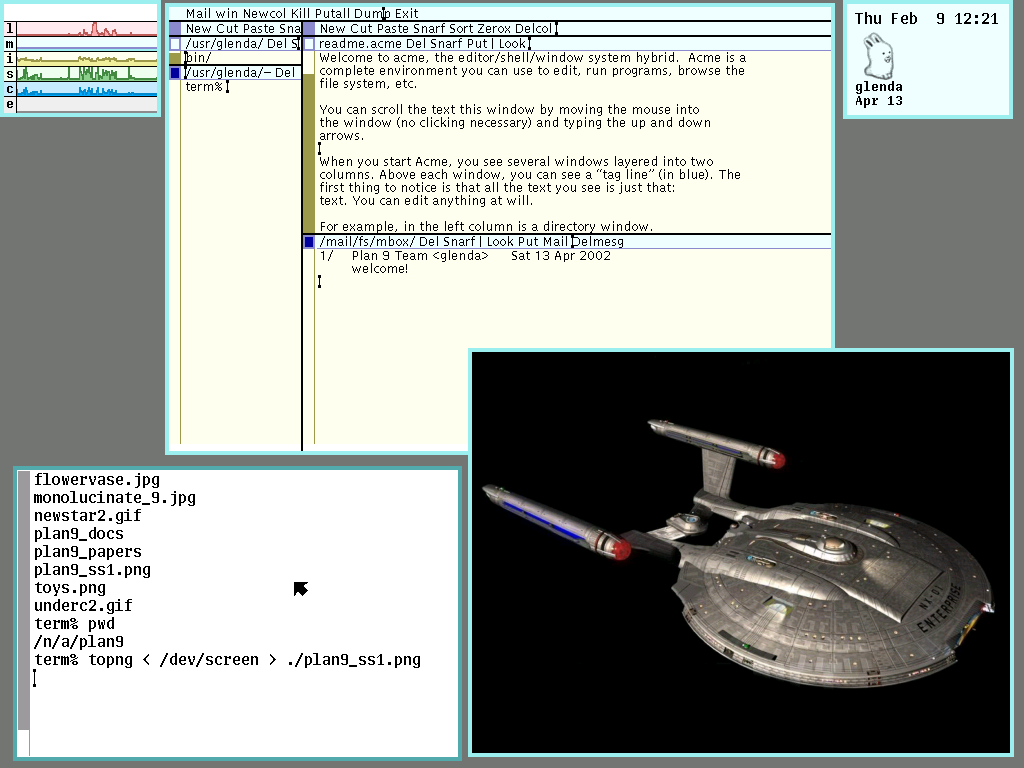Viewport: 1024px width, 768px height.
Task: Click the readme.acme window's tag box
Action: tap(309, 44)
